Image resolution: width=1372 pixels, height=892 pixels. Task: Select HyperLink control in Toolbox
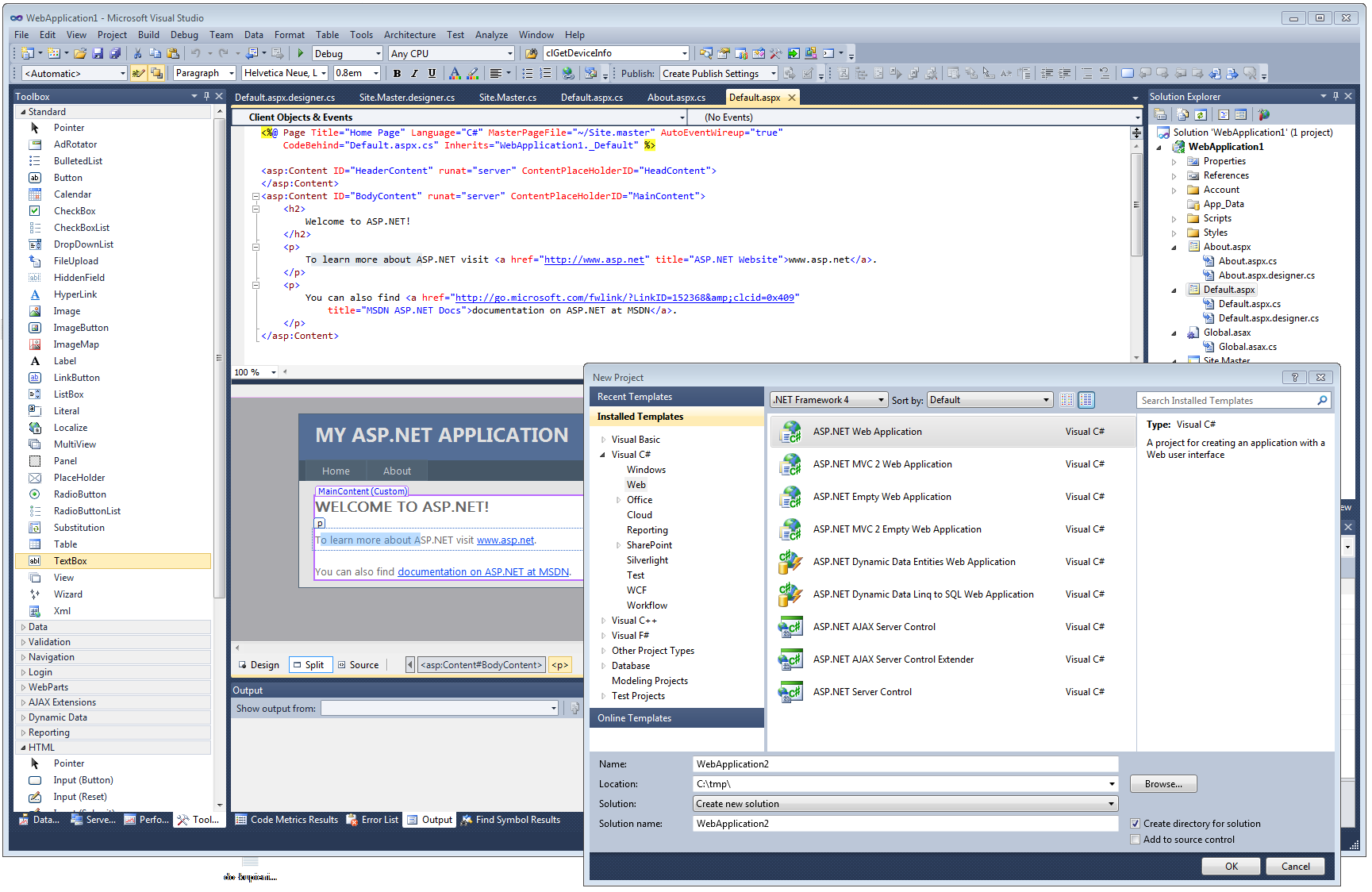[113, 294]
